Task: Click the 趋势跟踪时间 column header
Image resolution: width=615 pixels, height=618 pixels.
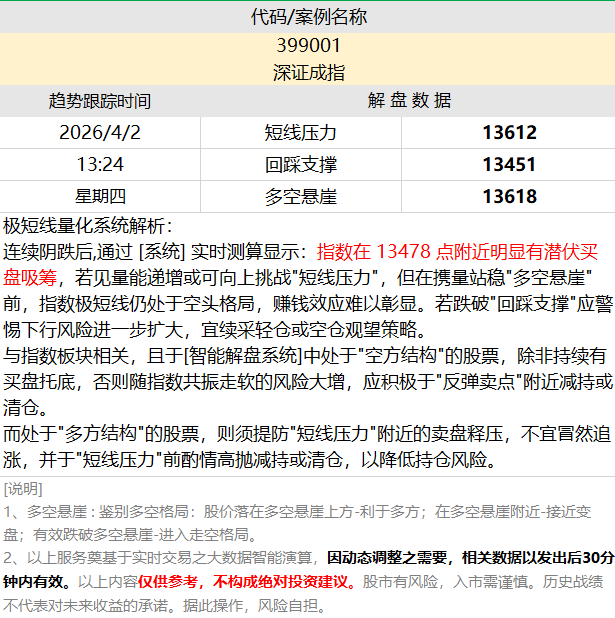Action: pyautogui.click(x=100, y=101)
